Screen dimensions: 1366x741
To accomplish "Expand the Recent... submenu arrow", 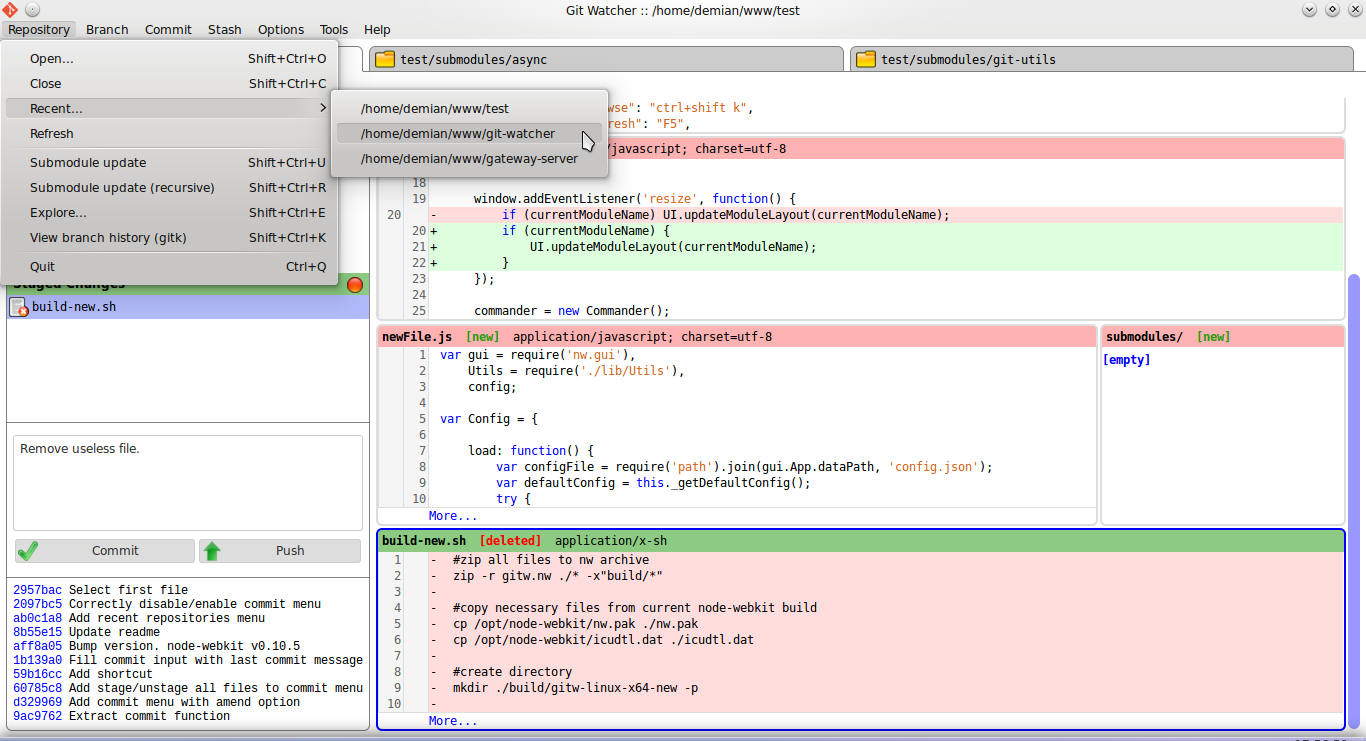I will point(322,108).
